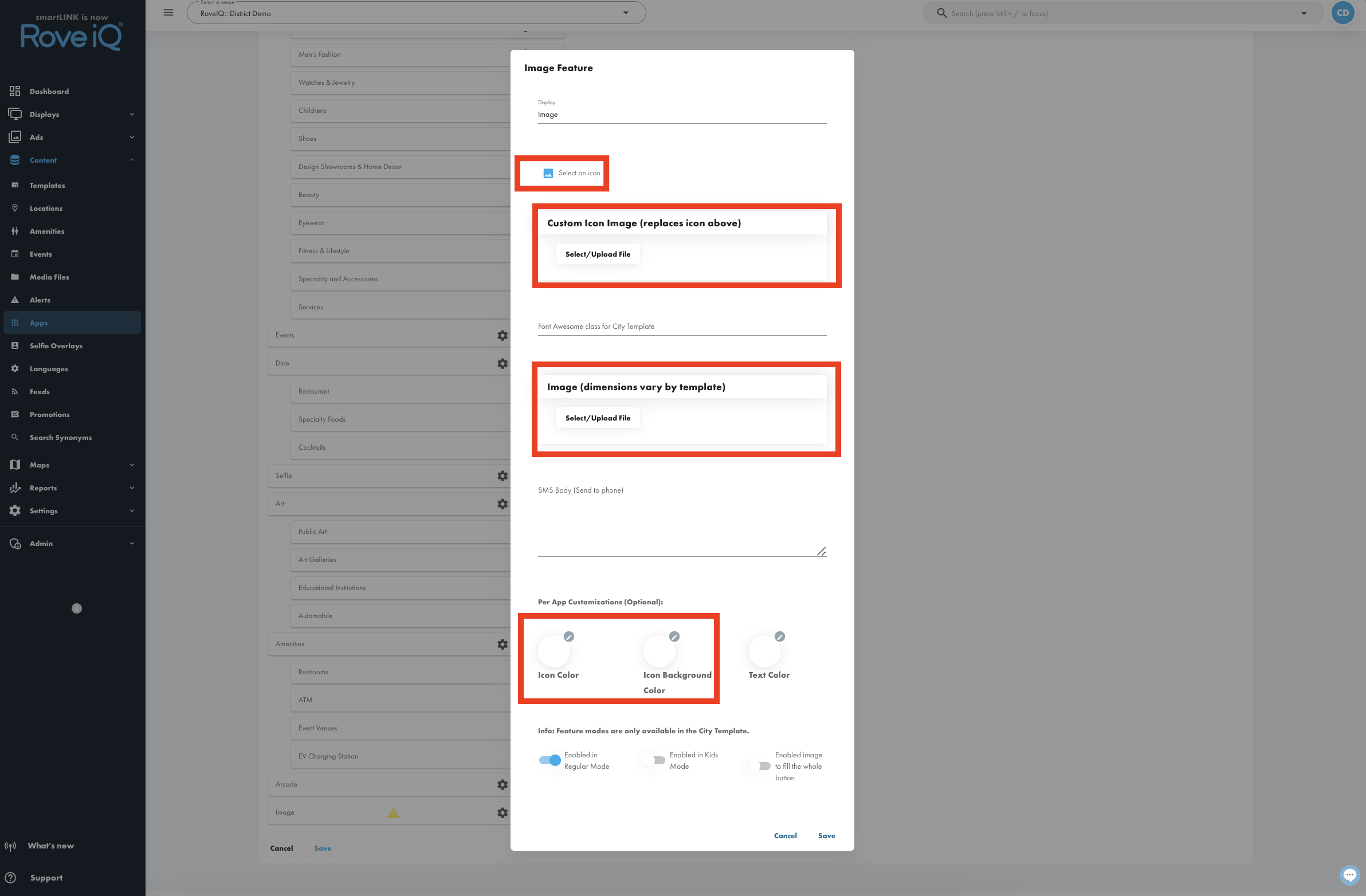This screenshot has width=1366, height=896.
Task: Click gear icon next to Arcade row
Action: coord(502,785)
